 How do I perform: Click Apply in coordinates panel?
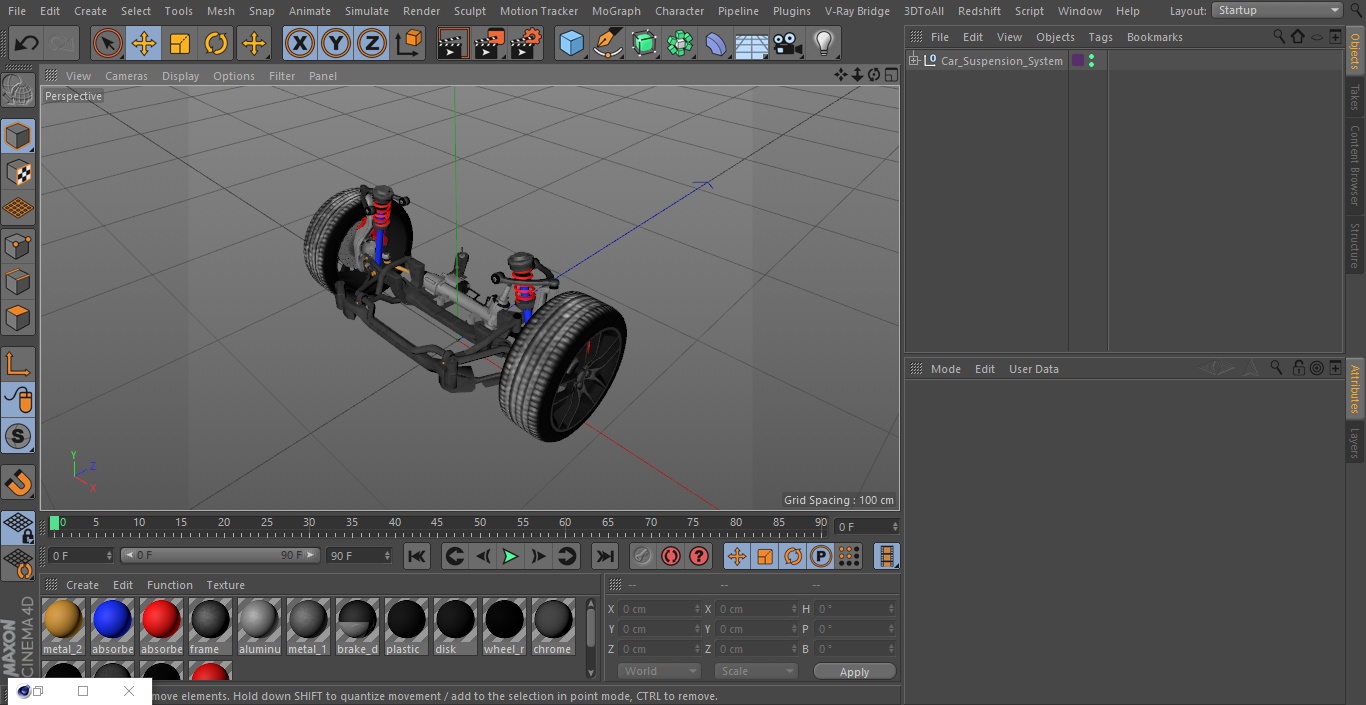pyautogui.click(x=854, y=671)
